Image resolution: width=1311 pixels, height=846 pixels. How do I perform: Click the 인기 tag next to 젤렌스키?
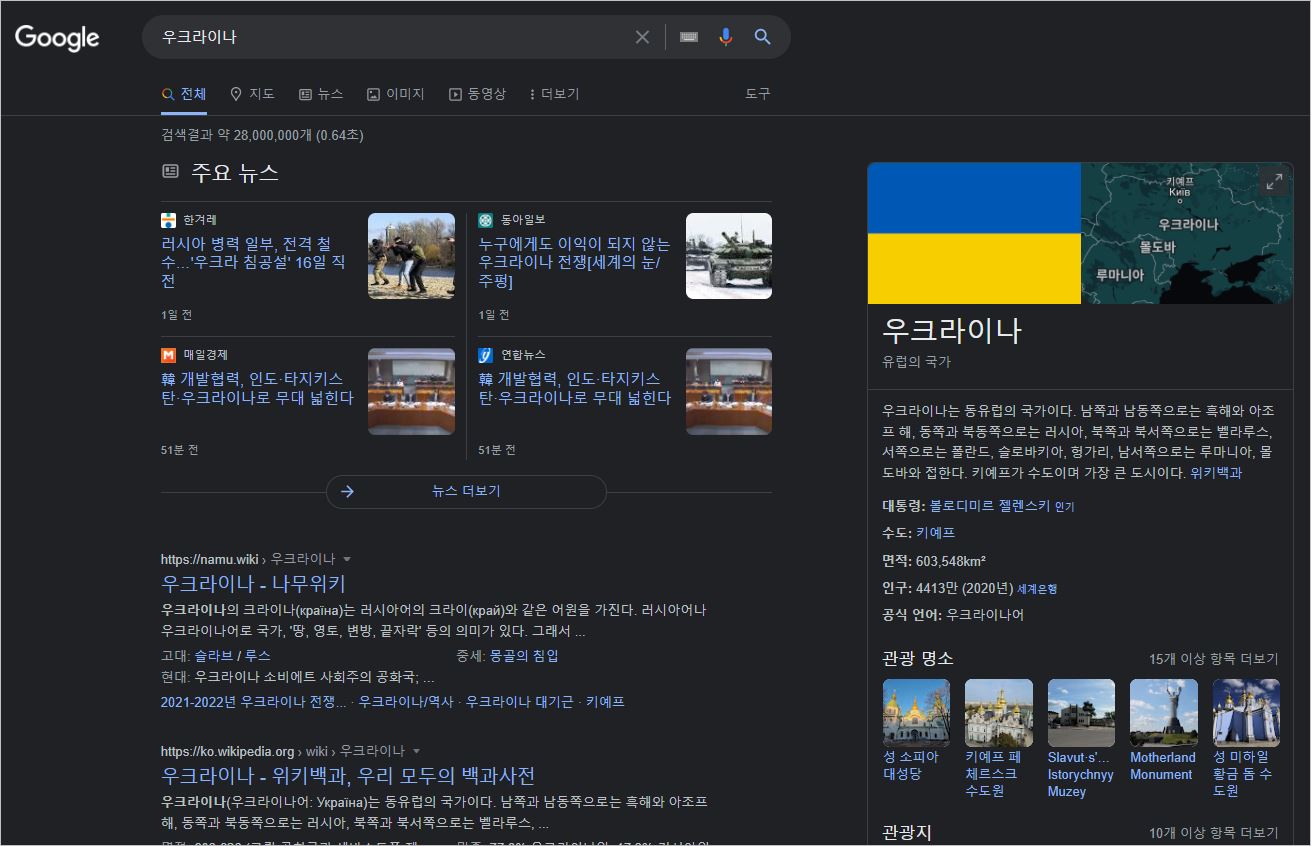coord(1065,507)
